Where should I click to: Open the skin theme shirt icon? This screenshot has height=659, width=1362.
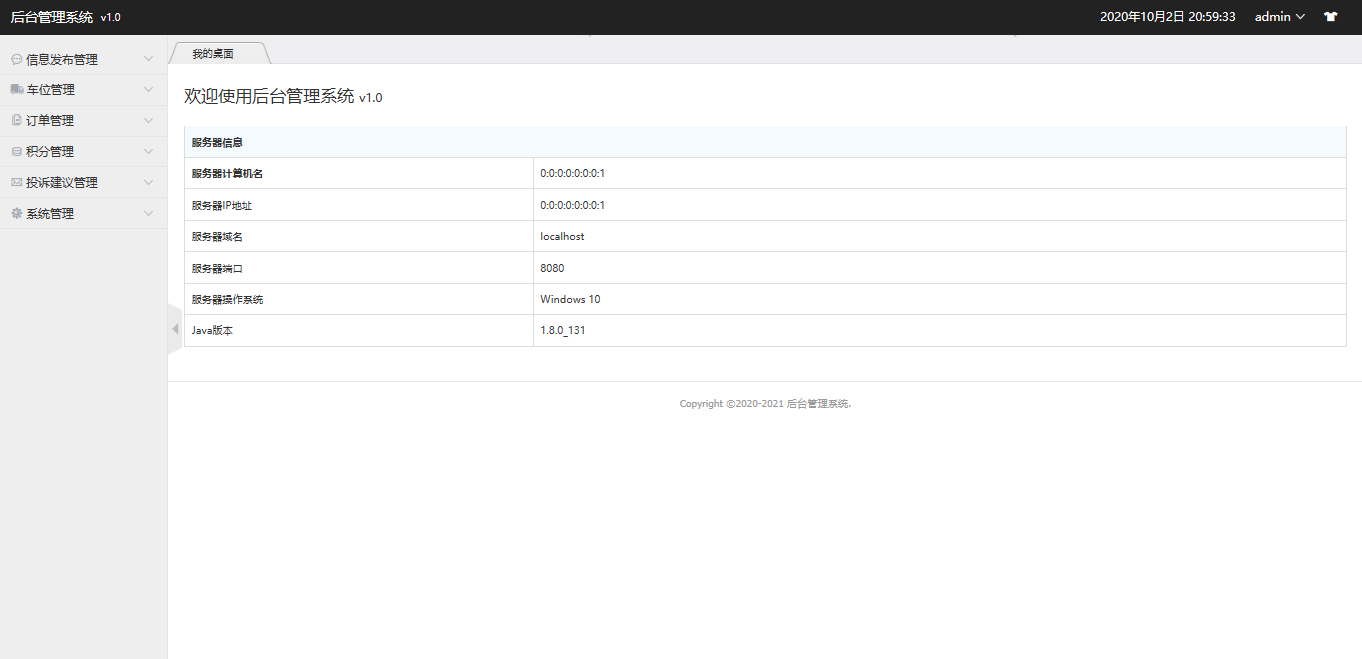1330,17
